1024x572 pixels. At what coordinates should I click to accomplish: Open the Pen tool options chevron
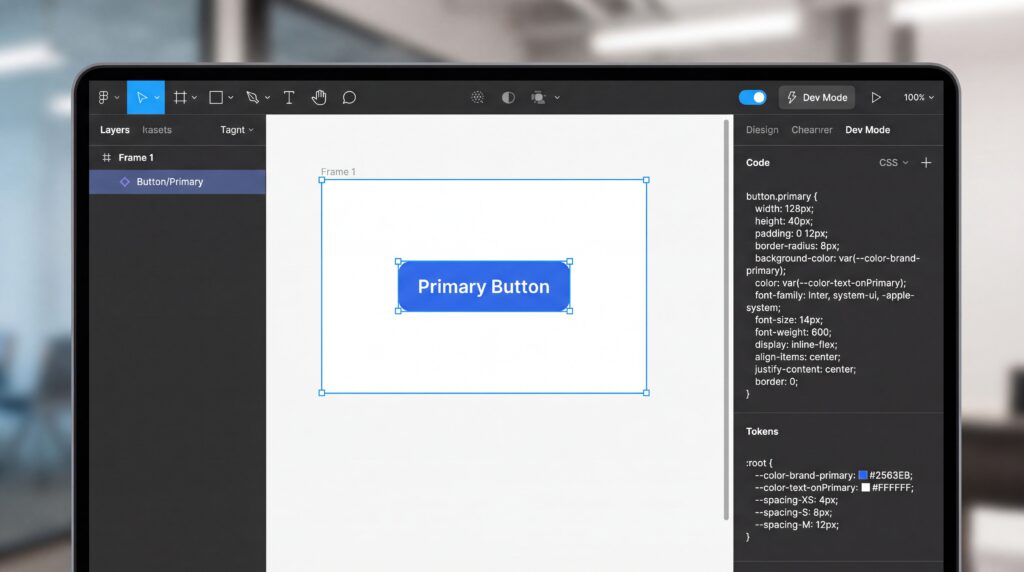pos(267,97)
